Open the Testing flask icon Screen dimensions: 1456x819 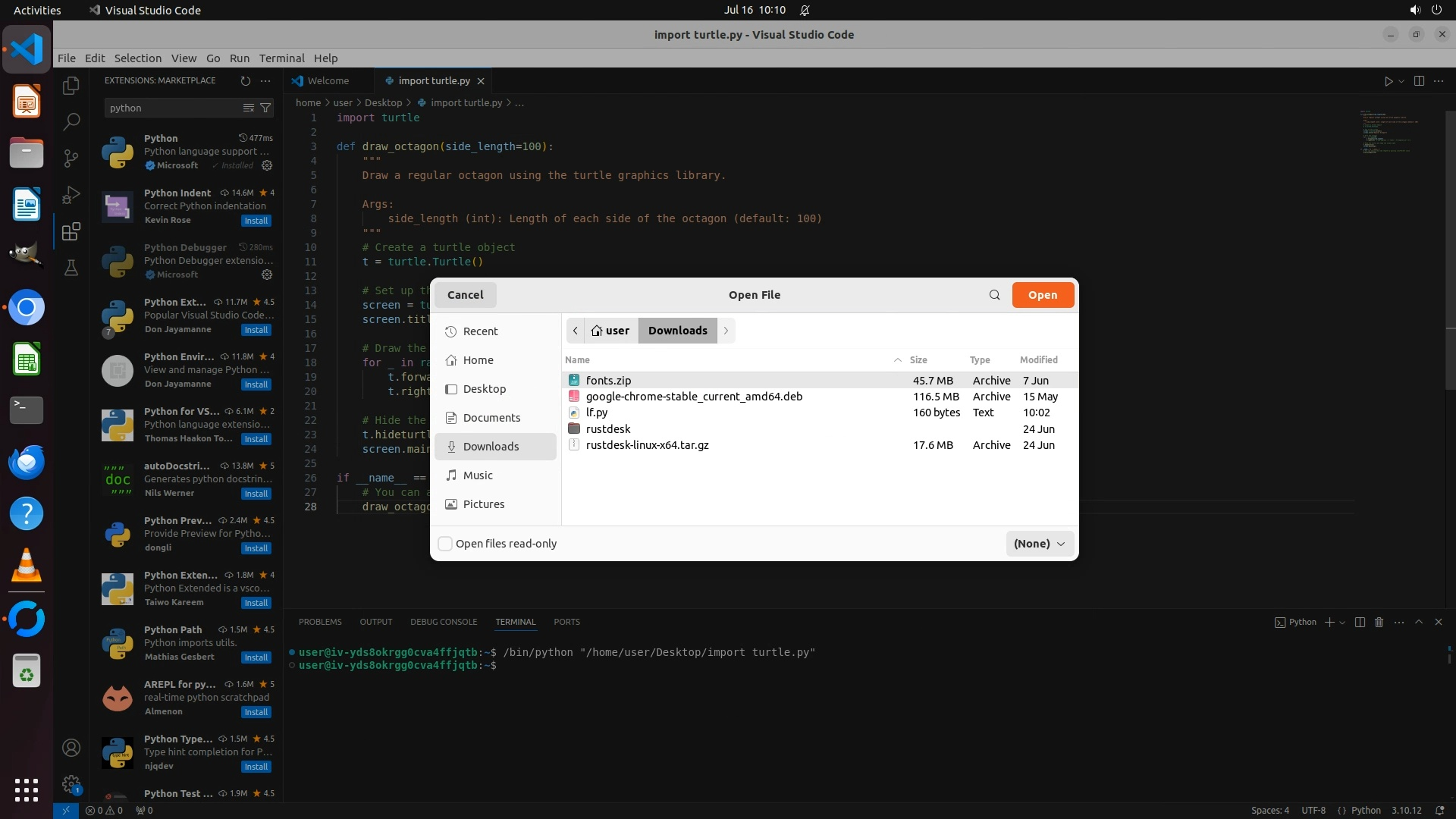point(71,268)
